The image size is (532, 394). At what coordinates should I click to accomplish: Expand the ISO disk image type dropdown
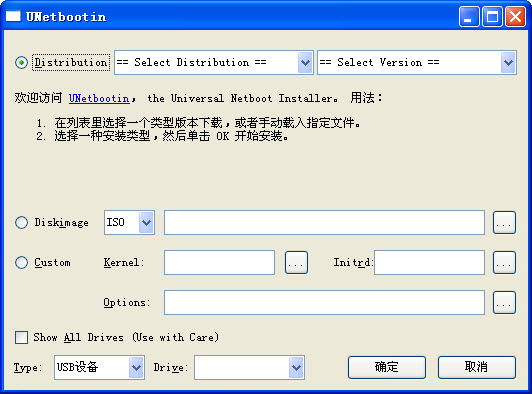130,223
